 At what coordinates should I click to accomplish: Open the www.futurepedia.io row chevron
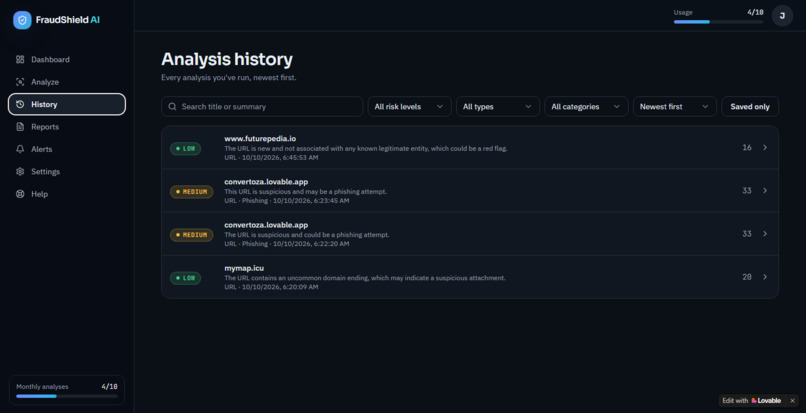tap(765, 148)
